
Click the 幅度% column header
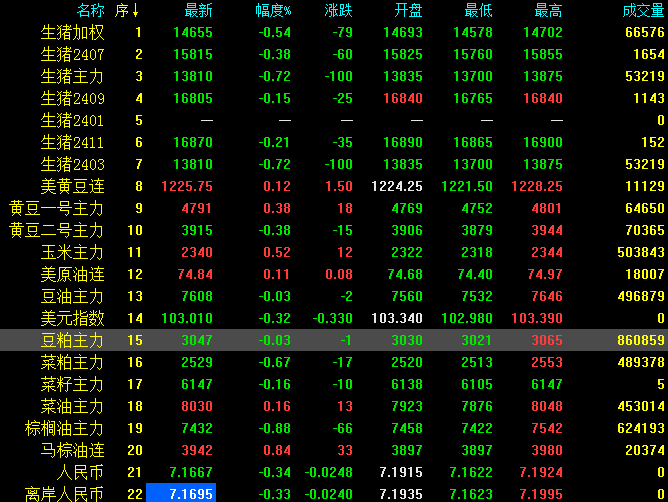(273, 10)
